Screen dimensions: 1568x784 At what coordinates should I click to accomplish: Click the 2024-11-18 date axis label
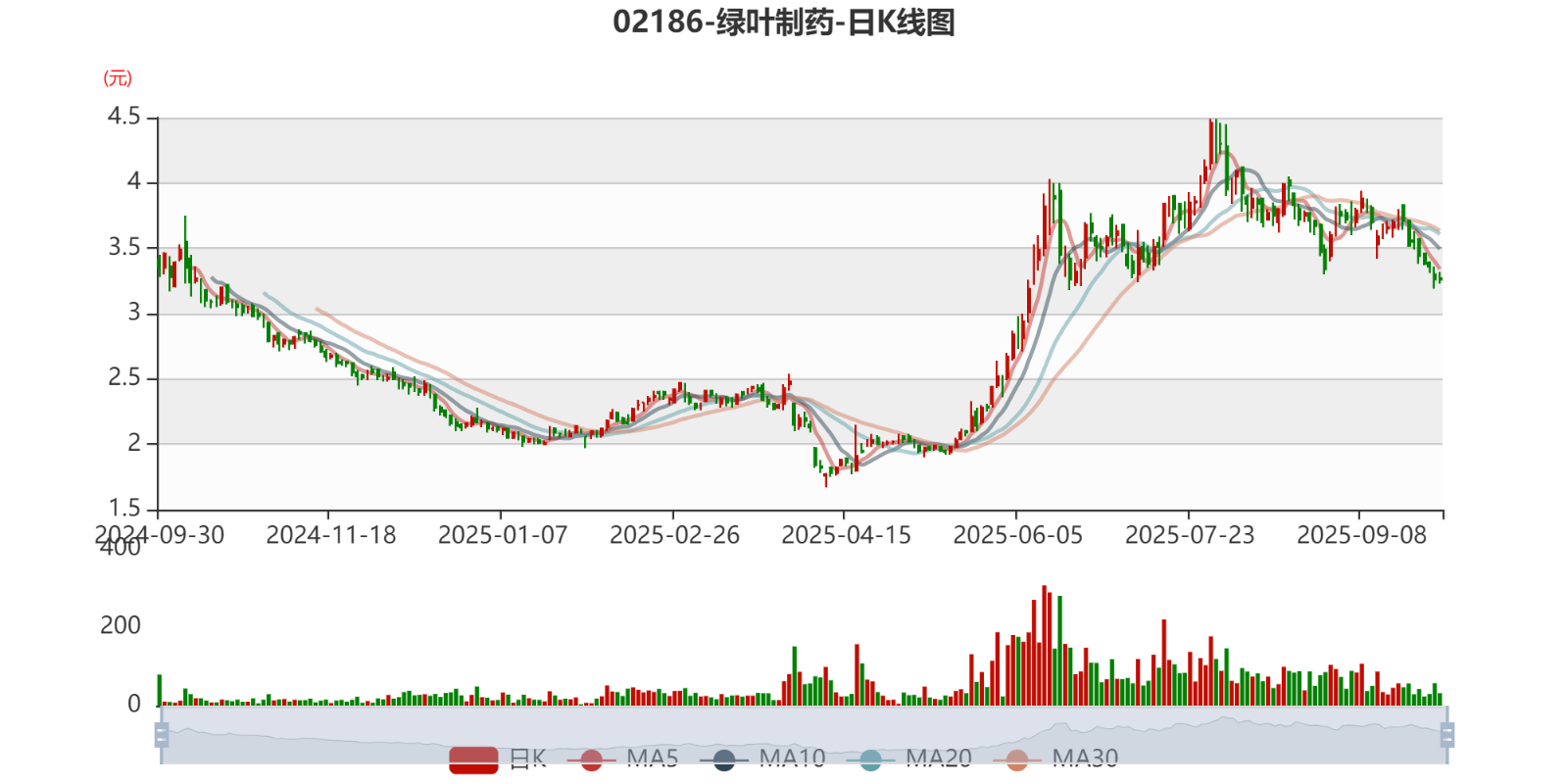[331, 535]
